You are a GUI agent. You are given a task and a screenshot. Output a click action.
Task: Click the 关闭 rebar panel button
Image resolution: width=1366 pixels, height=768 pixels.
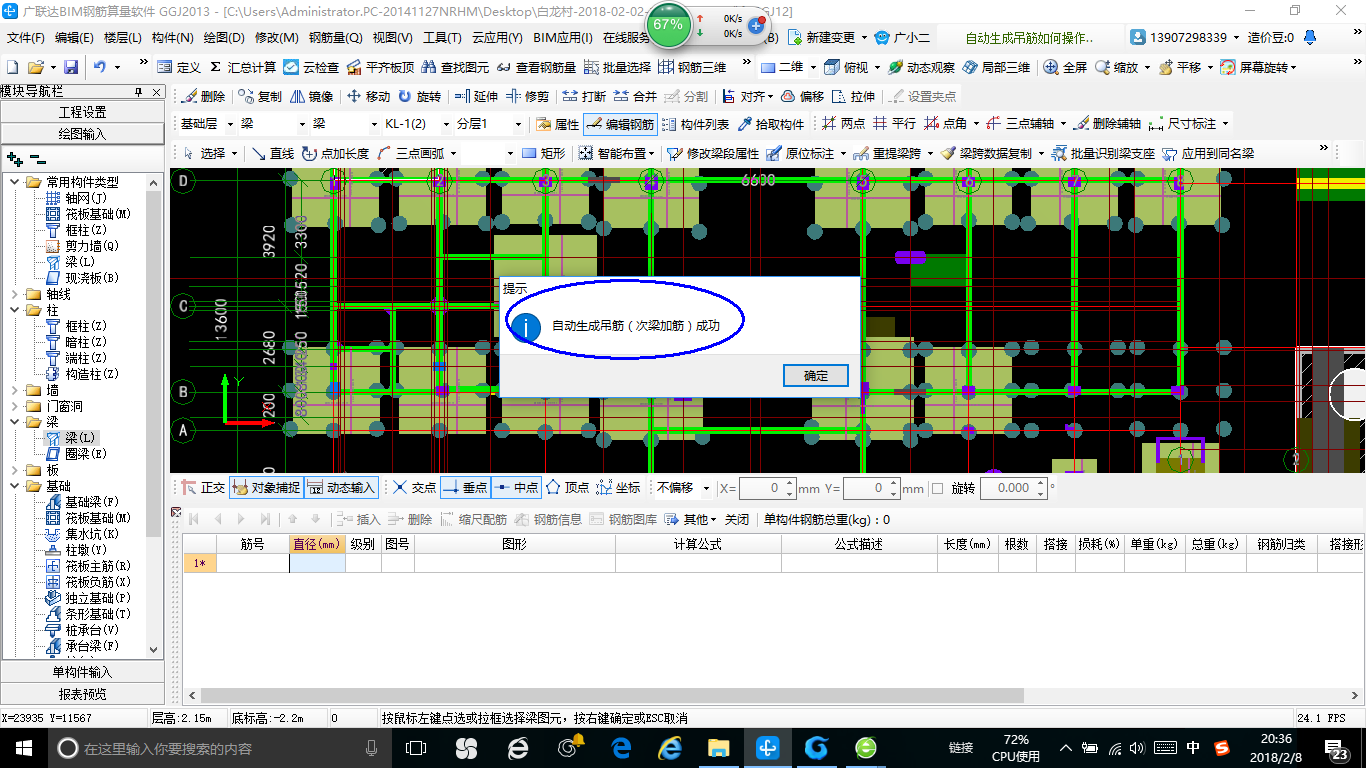click(737, 519)
